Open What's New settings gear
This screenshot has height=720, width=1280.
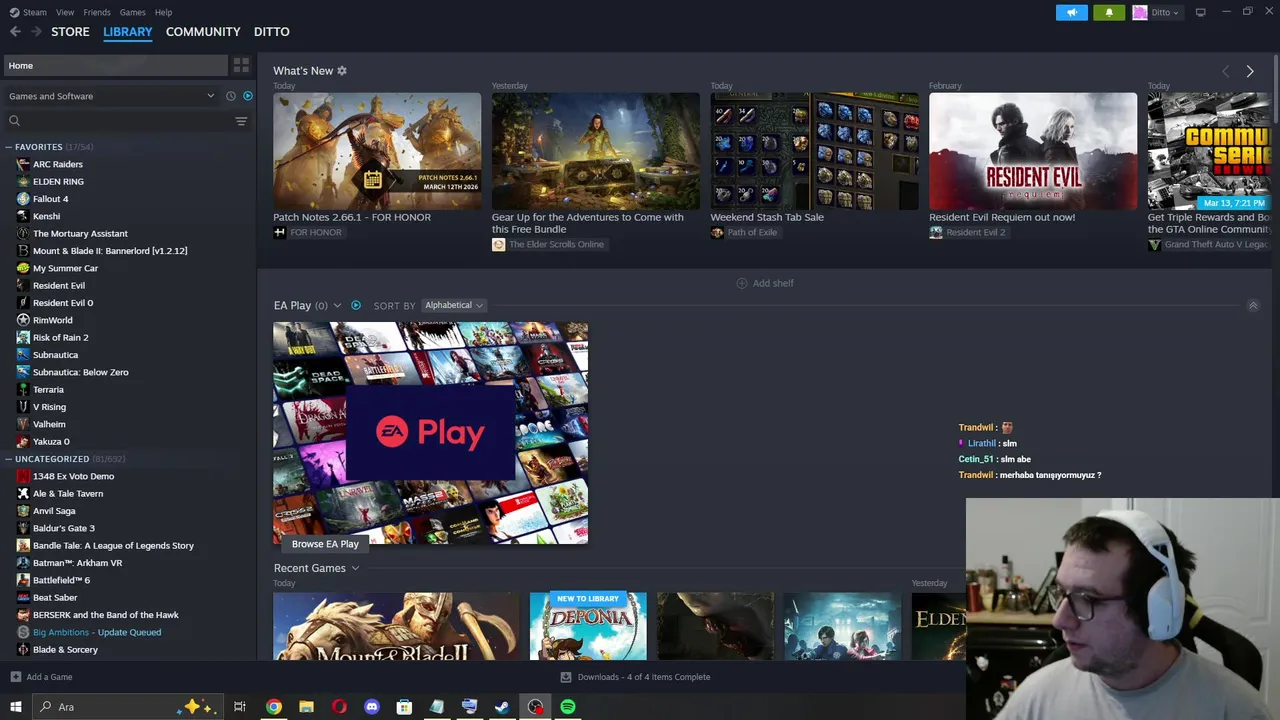[342, 71]
